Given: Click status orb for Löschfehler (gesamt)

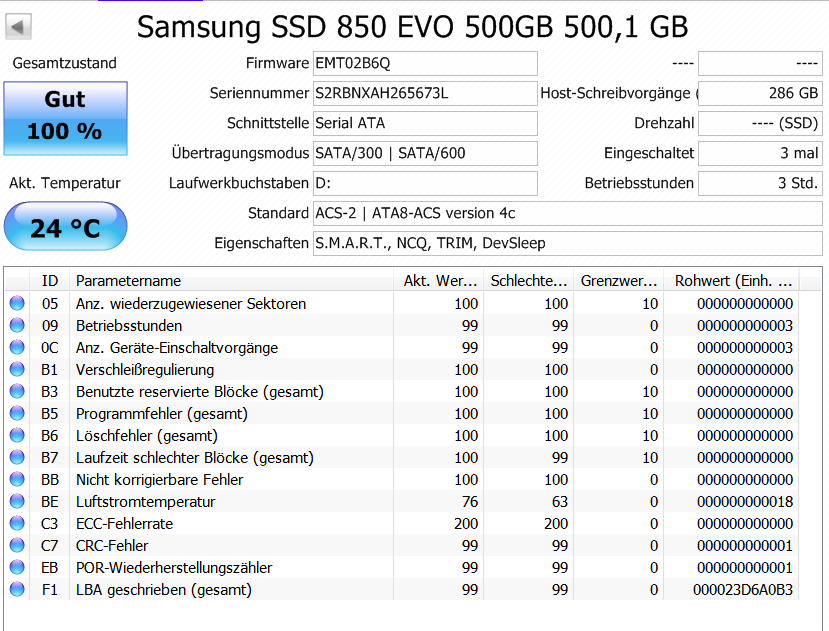Looking at the screenshot, I should [x=17, y=435].
